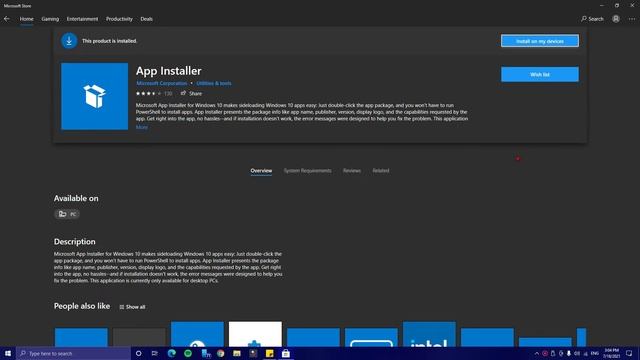640x360 pixels.
Task: Open the three-dot more options menu
Action: [632, 19]
